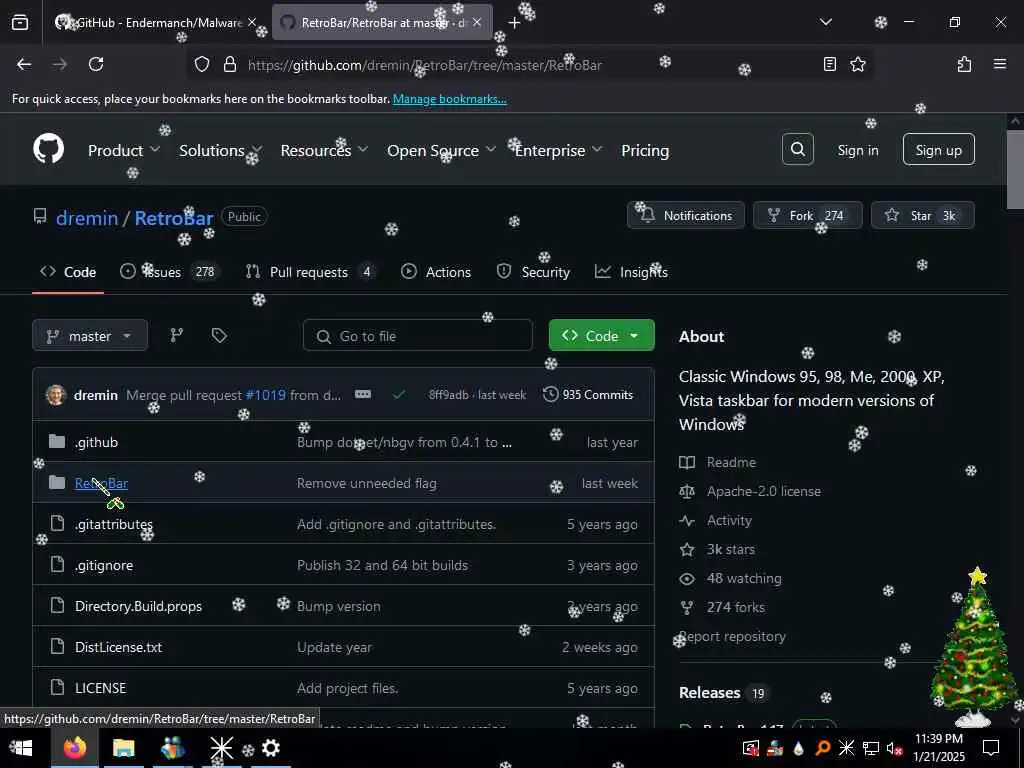Go to the GitHub home logo
This screenshot has width=1024, height=768.
[x=49, y=150]
